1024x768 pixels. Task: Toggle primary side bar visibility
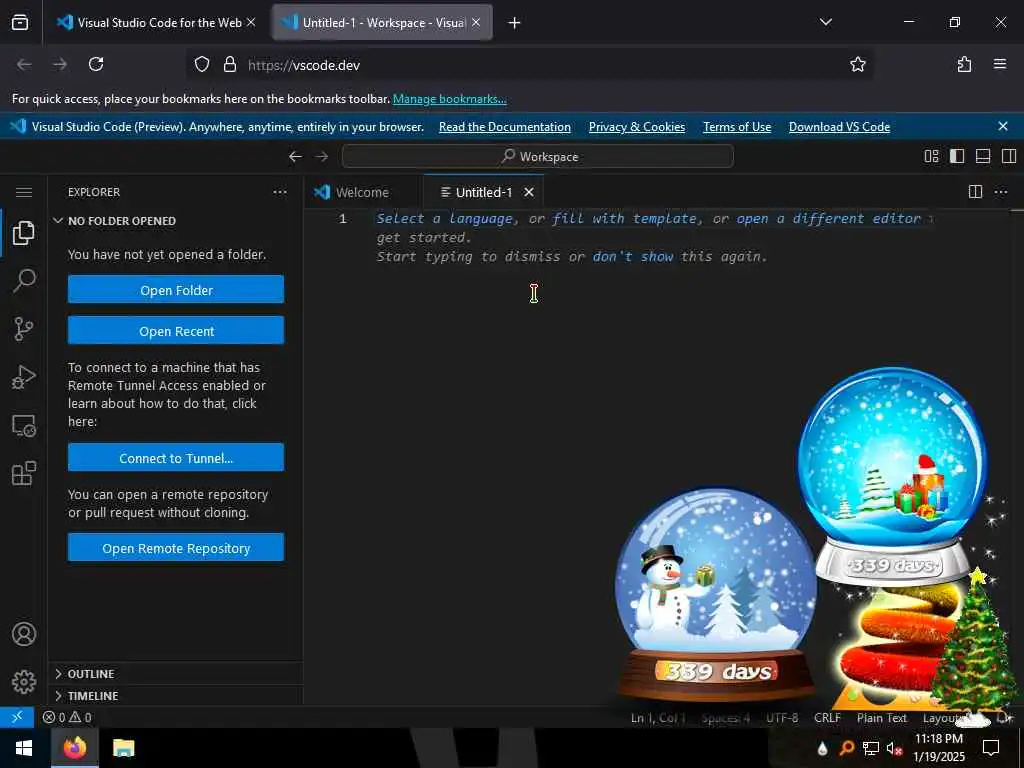pyautogui.click(x=957, y=156)
